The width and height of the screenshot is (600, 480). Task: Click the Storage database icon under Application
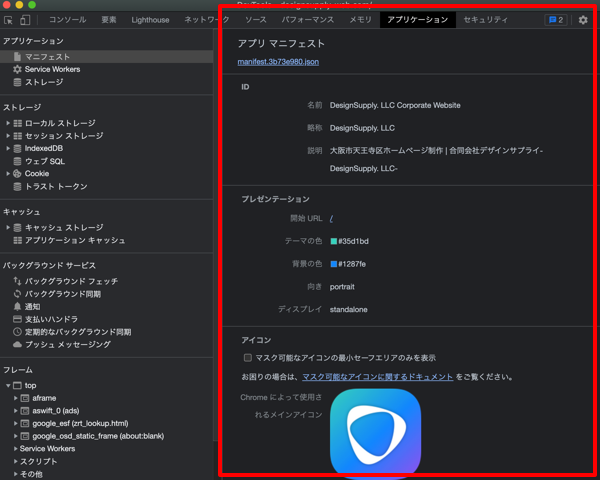17,82
